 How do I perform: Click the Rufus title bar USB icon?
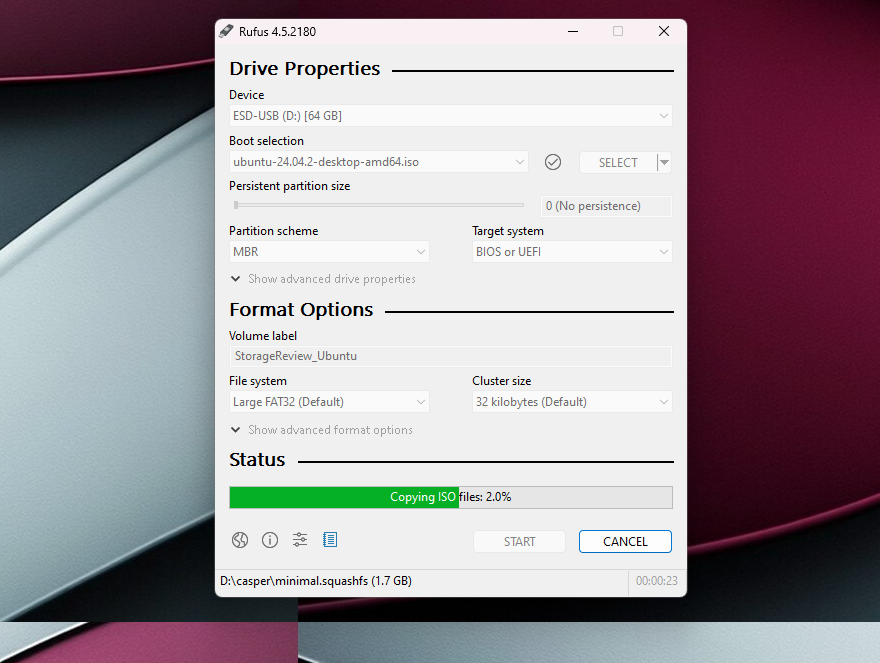pos(226,31)
